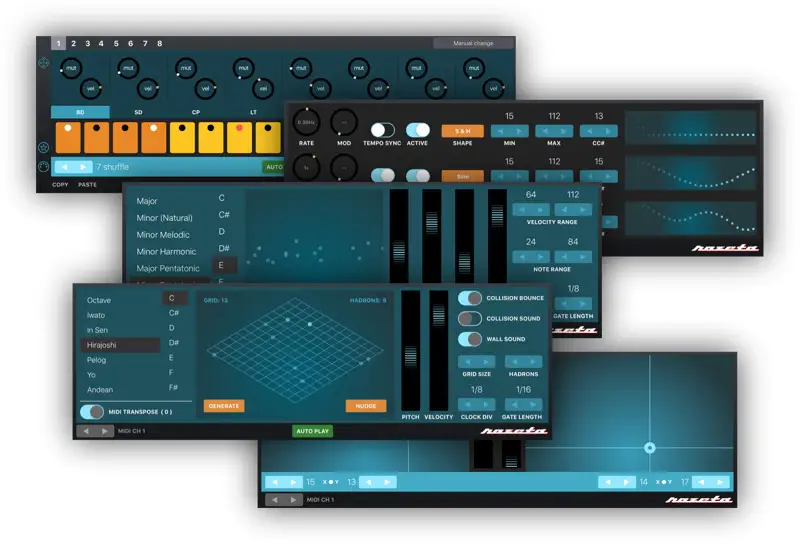Screen dimensions: 800x544
Task: Increase the CC# value 13
Action: tap(608, 131)
